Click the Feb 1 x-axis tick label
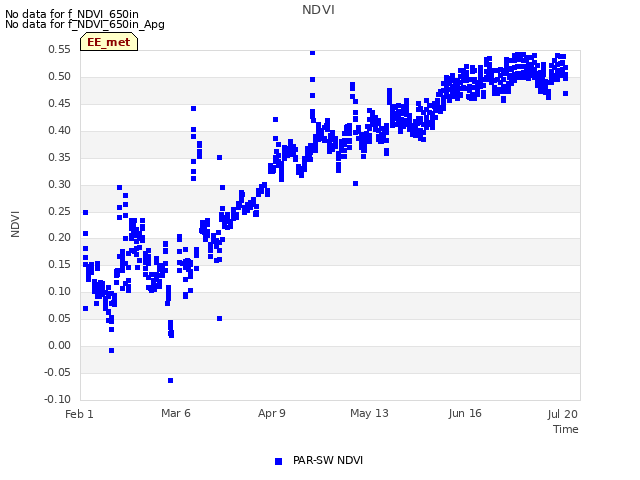 pyautogui.click(x=79, y=414)
